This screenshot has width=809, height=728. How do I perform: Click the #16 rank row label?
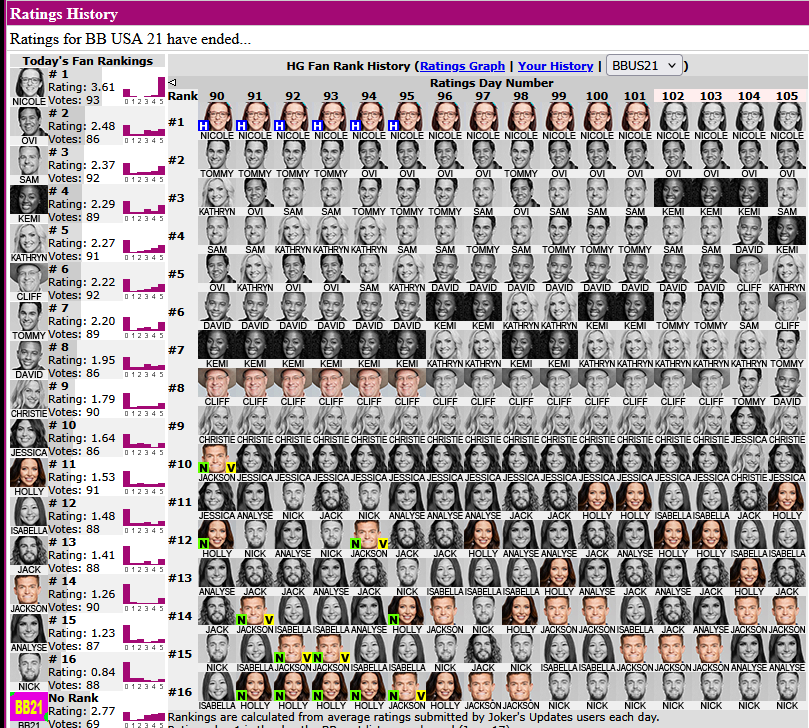point(180,692)
